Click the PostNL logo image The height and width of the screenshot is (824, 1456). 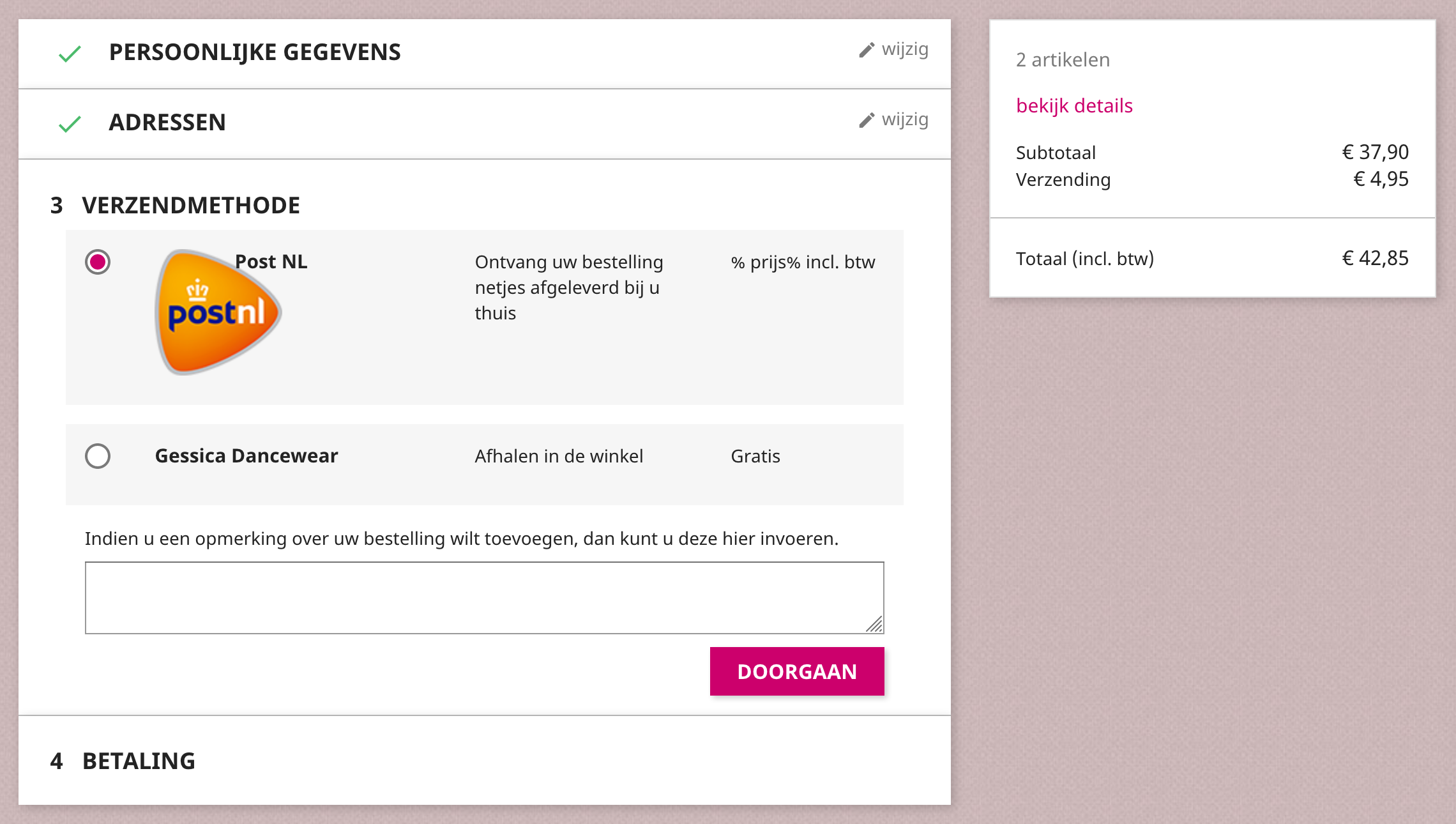pyautogui.click(x=217, y=313)
